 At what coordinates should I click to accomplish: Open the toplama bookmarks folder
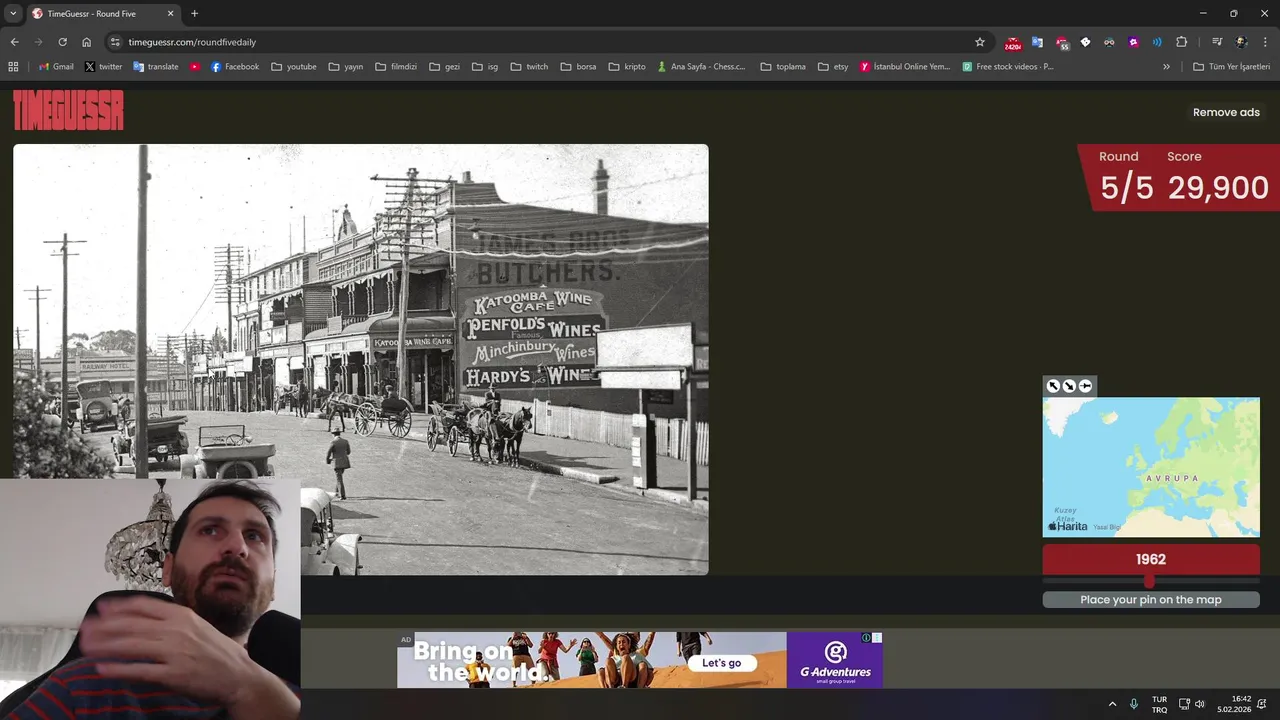click(x=782, y=67)
